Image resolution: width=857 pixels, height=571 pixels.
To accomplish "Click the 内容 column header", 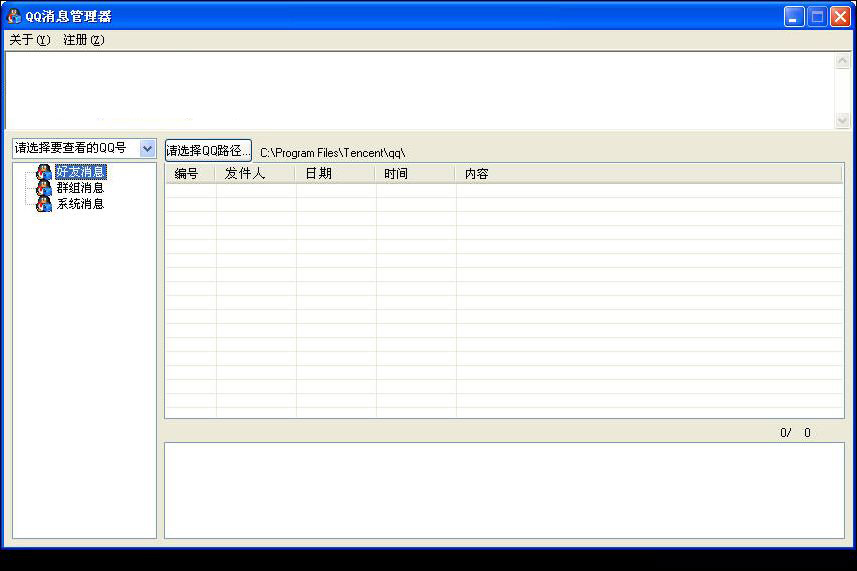I will pyautogui.click(x=649, y=174).
